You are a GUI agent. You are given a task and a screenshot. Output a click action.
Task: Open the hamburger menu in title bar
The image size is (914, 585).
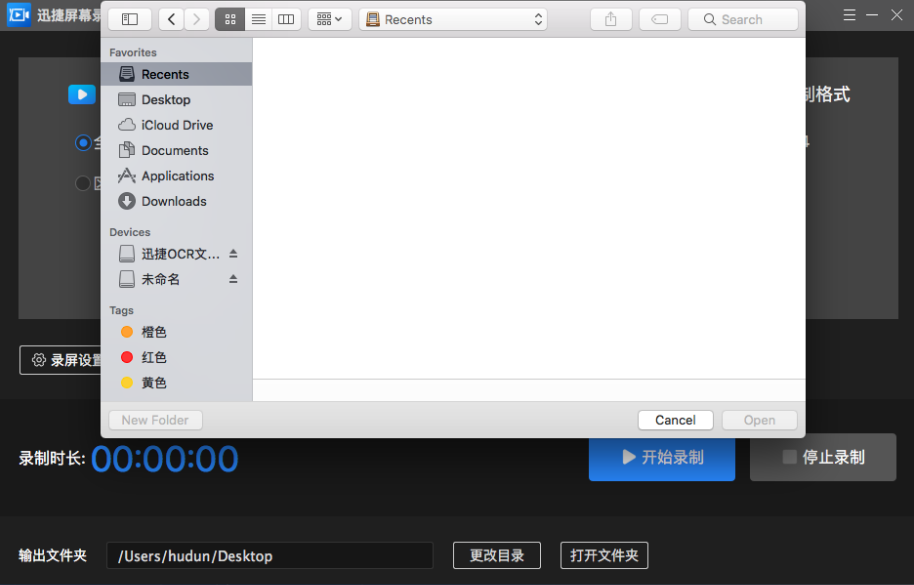point(849,15)
